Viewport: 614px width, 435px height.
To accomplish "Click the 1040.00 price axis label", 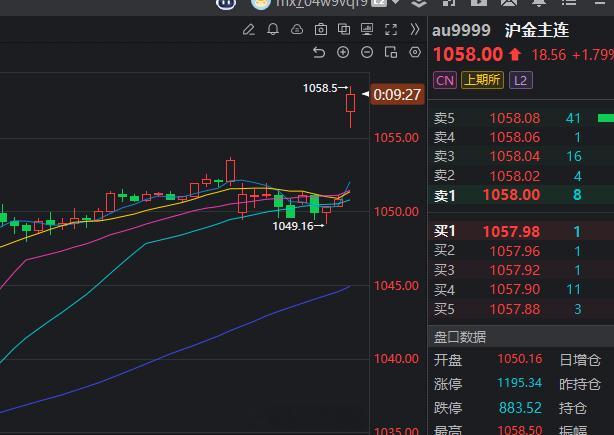I will 396,359.
